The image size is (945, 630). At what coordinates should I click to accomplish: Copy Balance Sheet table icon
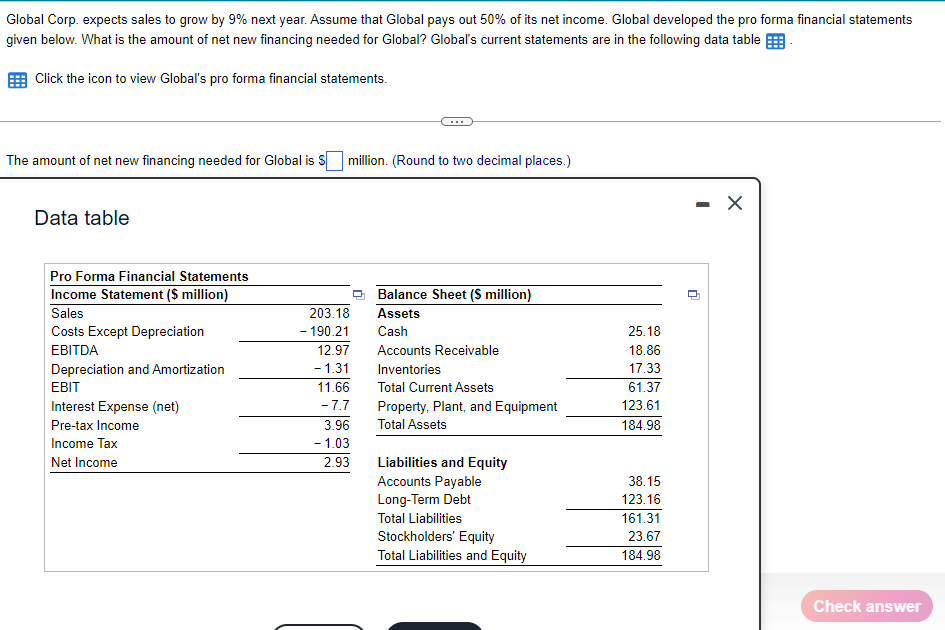(694, 295)
